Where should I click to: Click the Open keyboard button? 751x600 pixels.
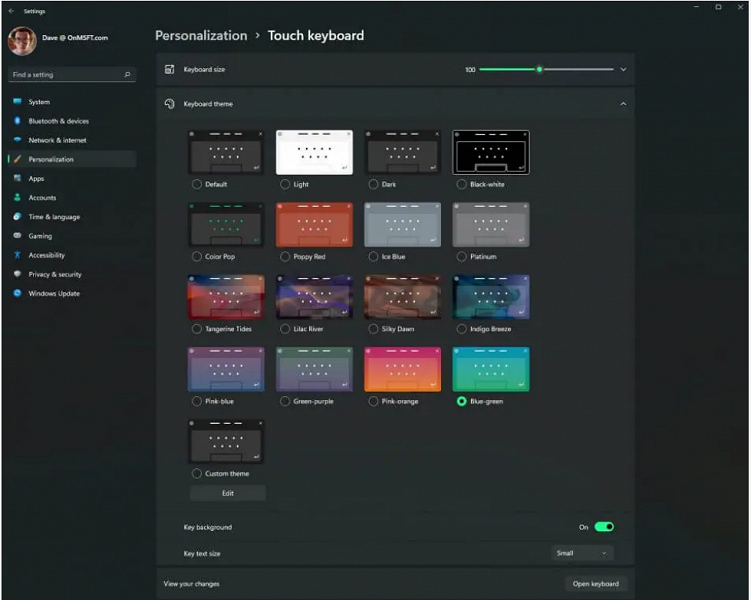(596, 584)
